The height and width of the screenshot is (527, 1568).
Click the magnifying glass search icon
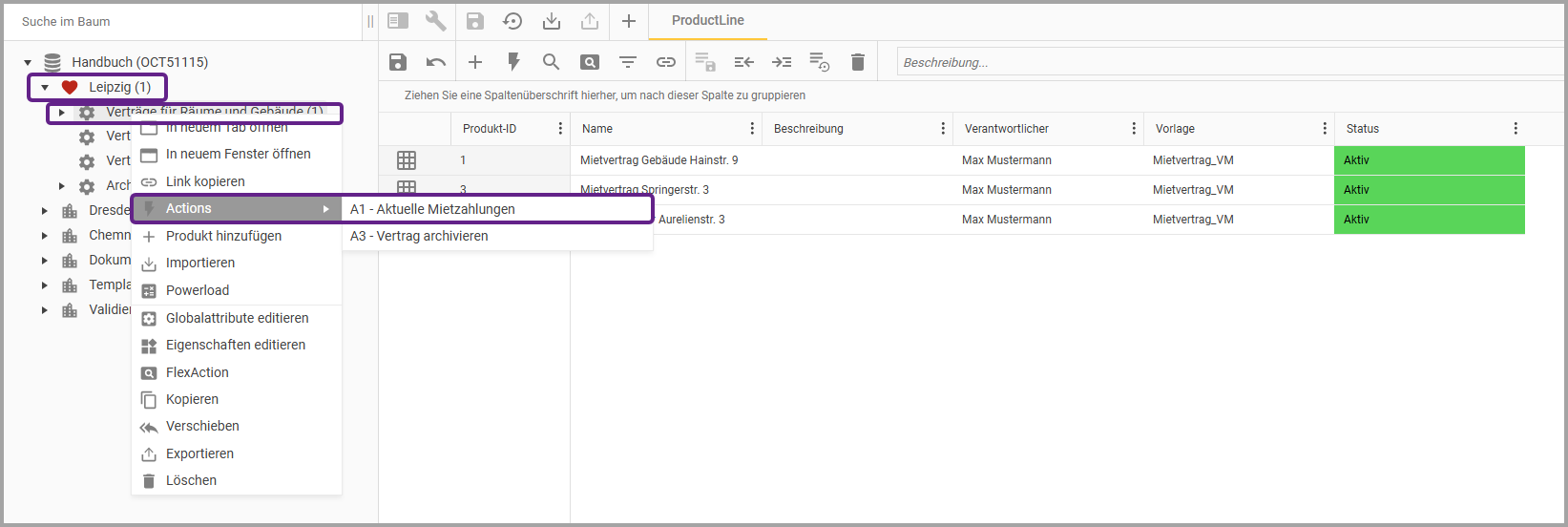(x=551, y=62)
